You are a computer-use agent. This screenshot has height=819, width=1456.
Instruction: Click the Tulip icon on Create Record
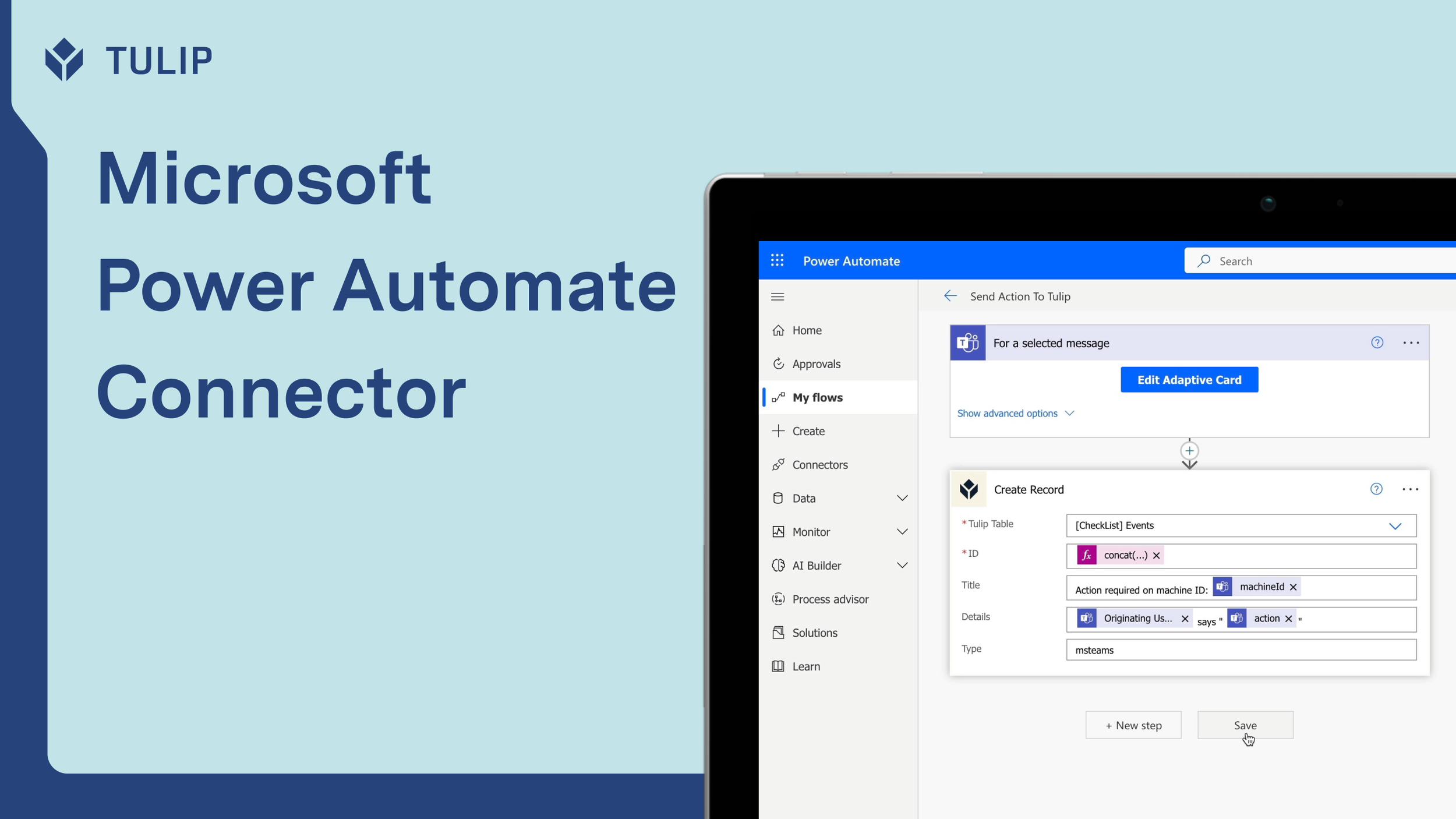click(x=969, y=489)
